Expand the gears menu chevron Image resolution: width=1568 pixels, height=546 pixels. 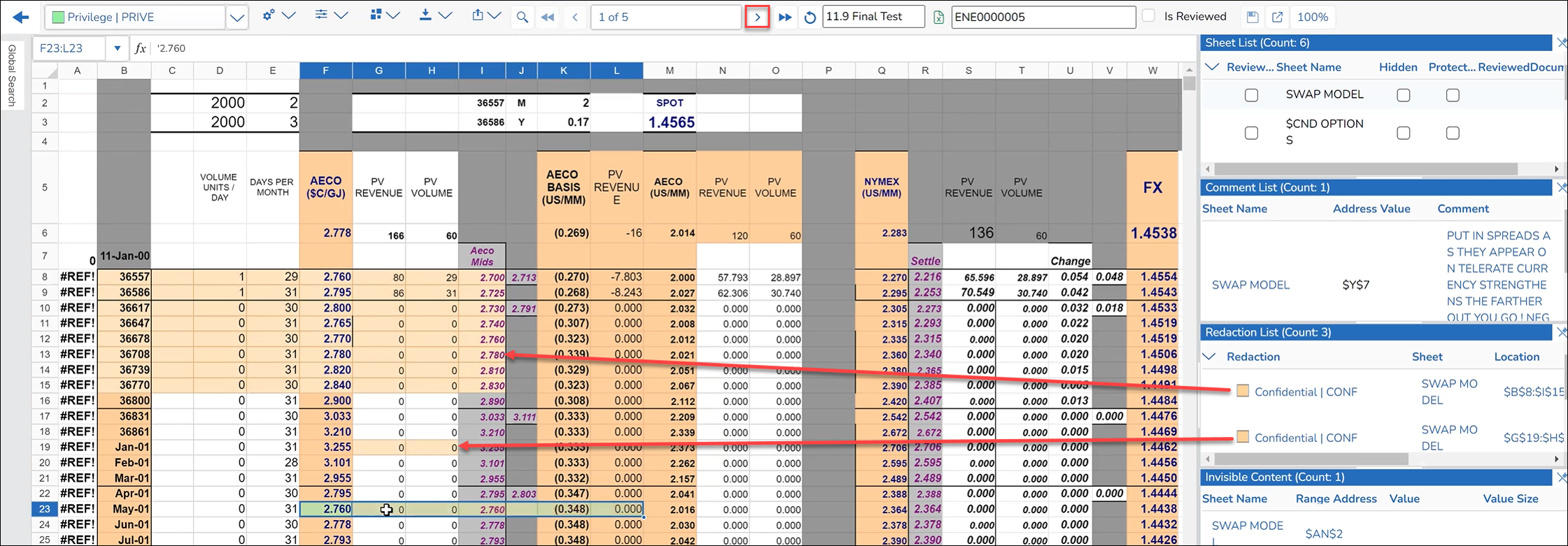pos(288,15)
